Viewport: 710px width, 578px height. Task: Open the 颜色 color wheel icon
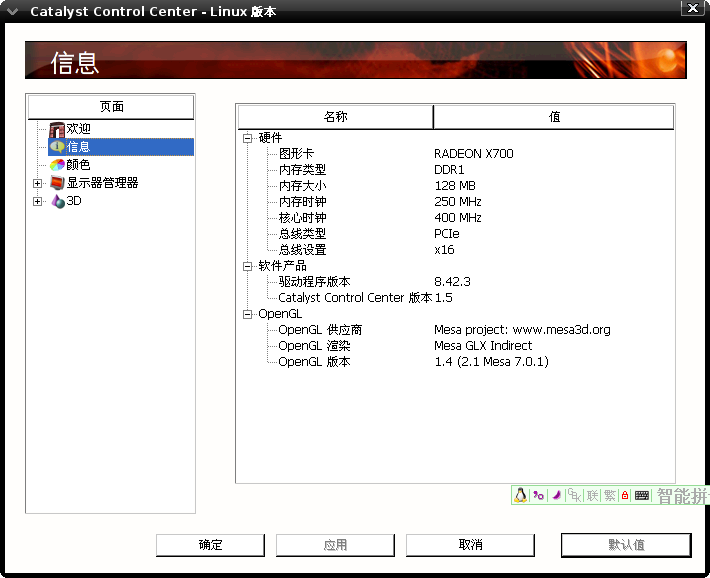pos(57,165)
